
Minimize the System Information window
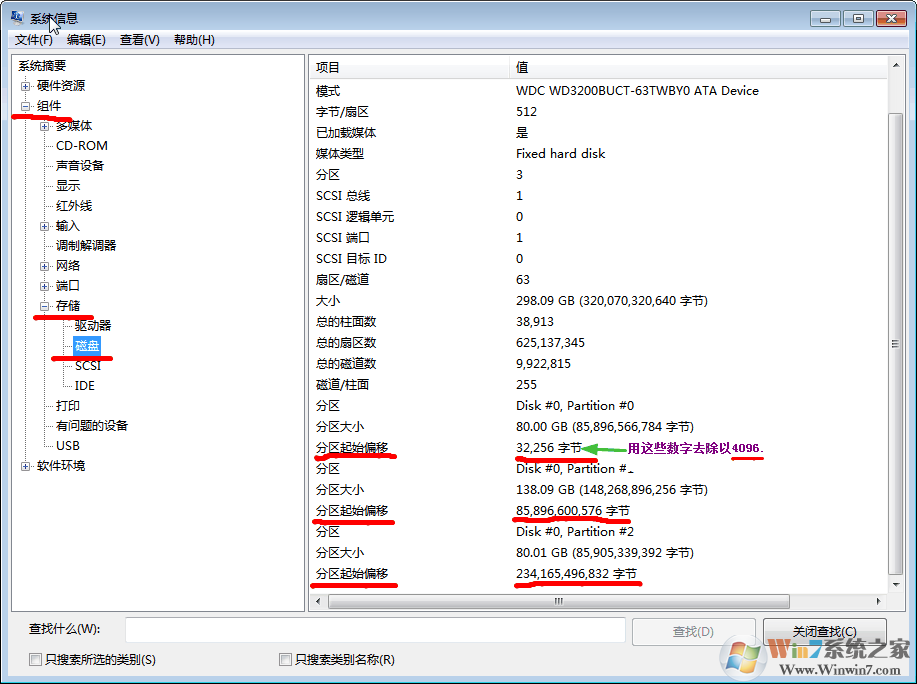pyautogui.click(x=825, y=19)
